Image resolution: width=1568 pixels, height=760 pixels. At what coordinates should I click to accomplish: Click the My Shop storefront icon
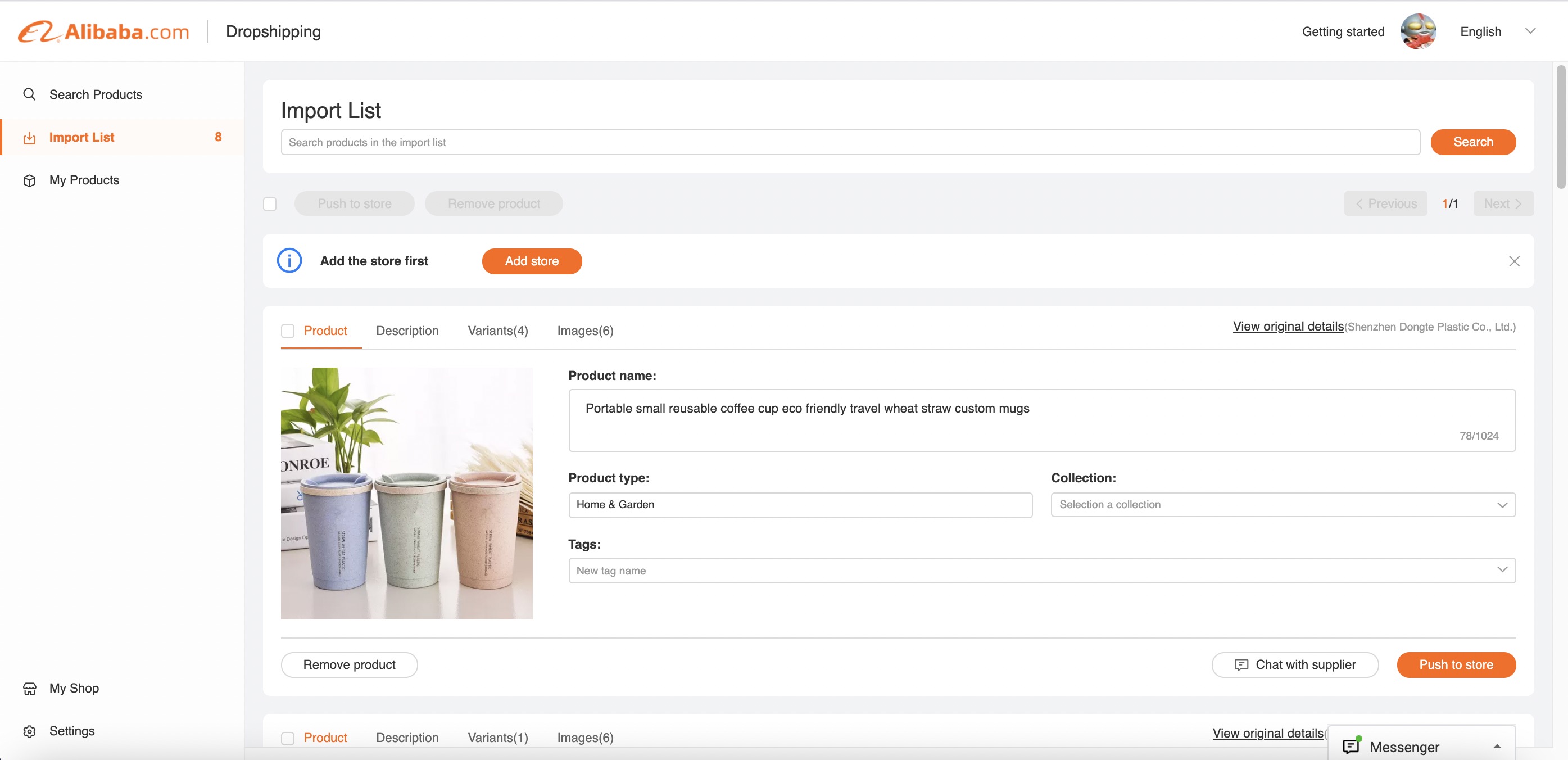click(29, 688)
